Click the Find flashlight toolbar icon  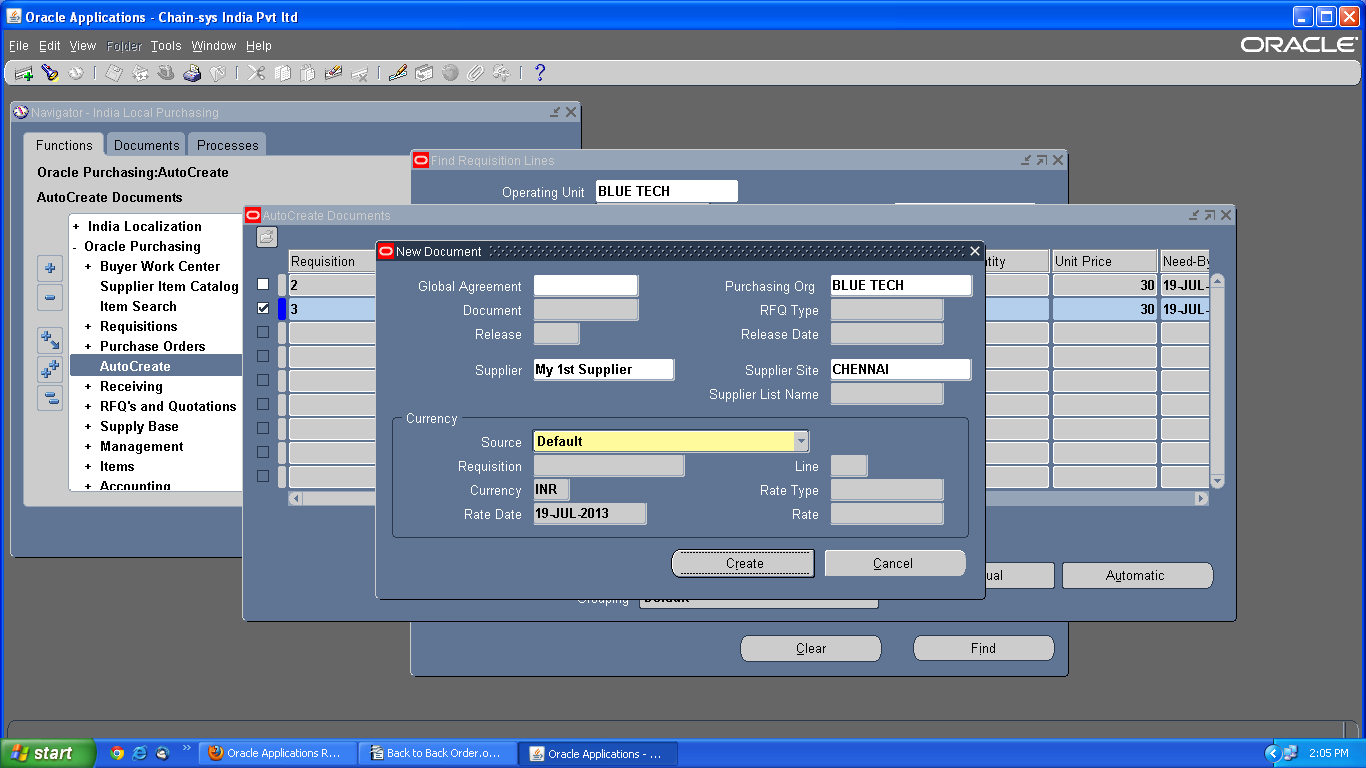point(50,73)
